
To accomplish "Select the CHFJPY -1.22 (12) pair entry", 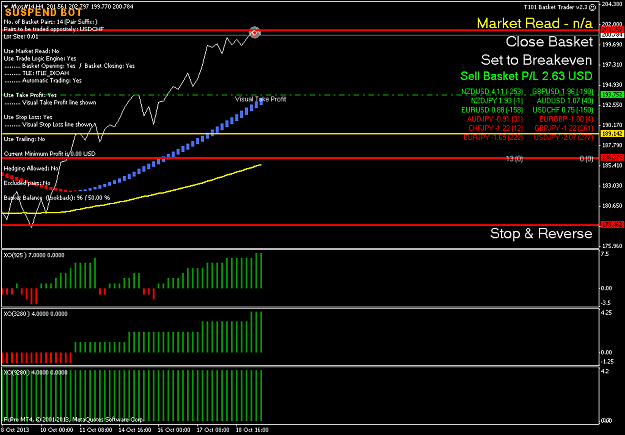I will click(495, 128).
